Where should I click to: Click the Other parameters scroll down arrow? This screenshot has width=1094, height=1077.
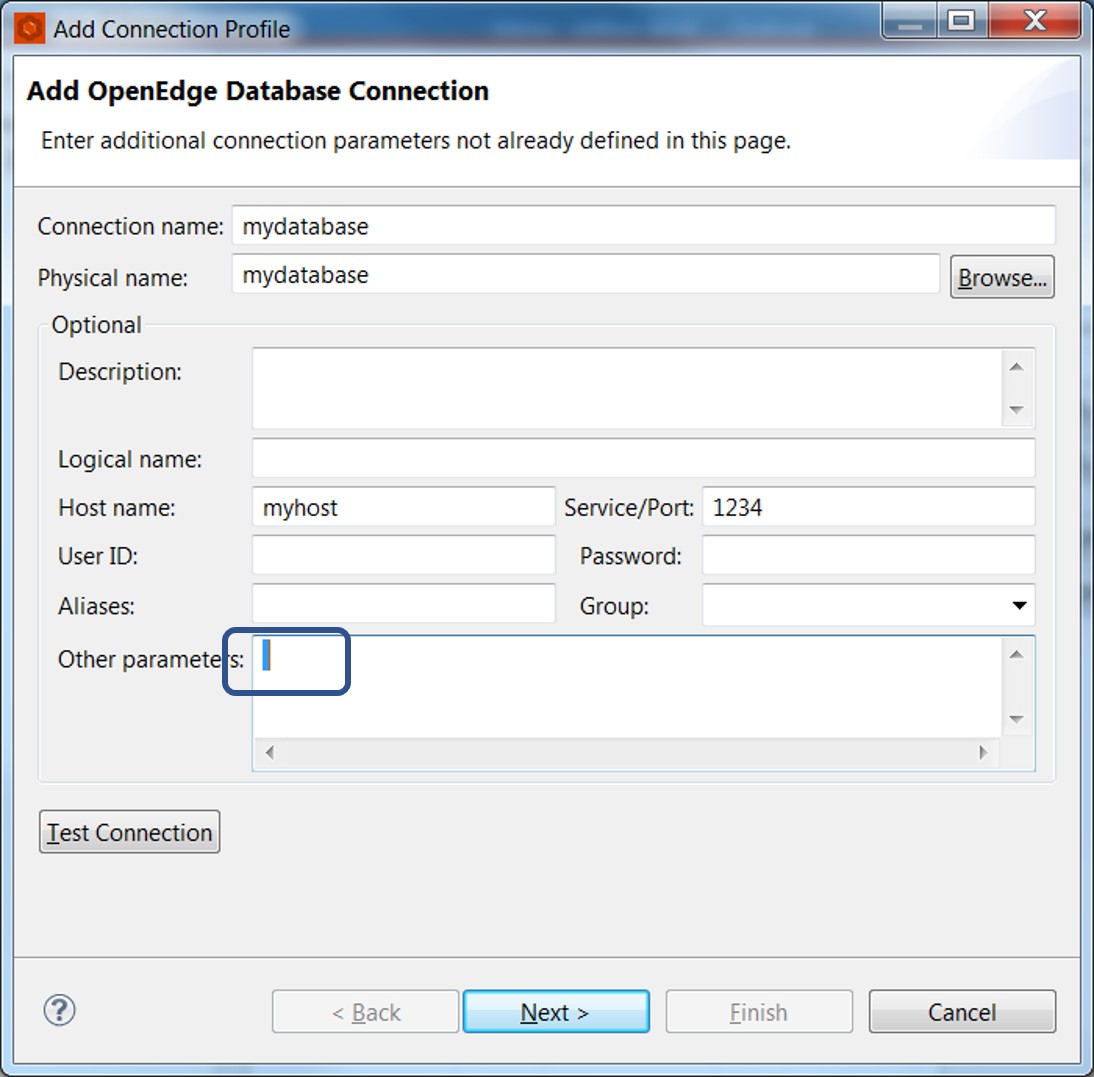click(x=1016, y=719)
